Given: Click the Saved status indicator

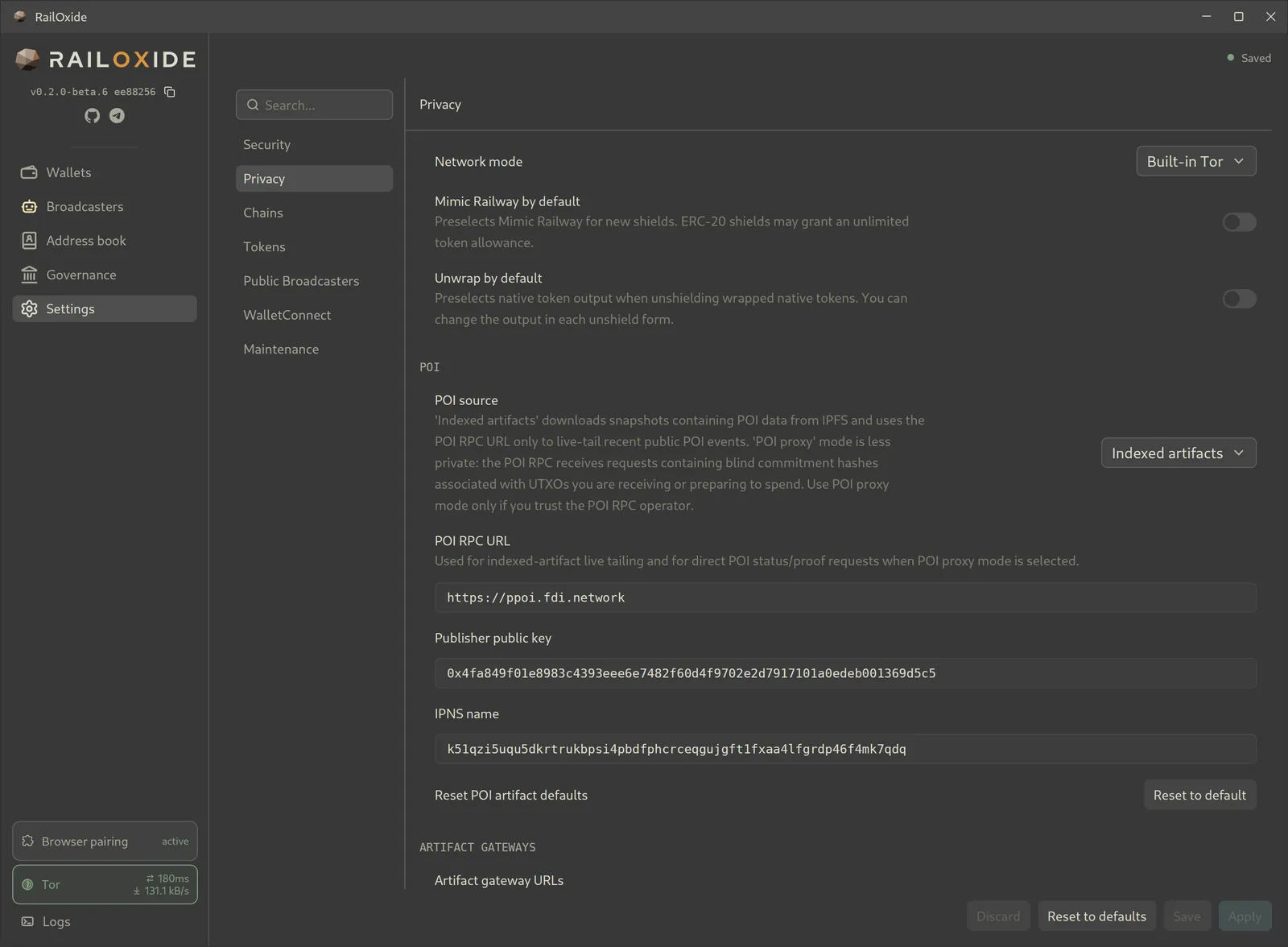Looking at the screenshot, I should click(x=1249, y=58).
